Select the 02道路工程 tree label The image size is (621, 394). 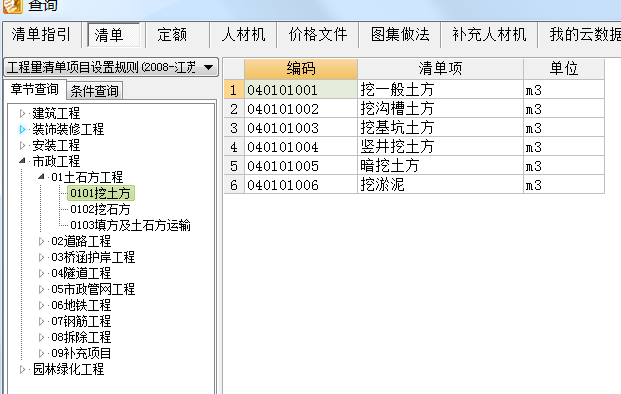[81, 241]
